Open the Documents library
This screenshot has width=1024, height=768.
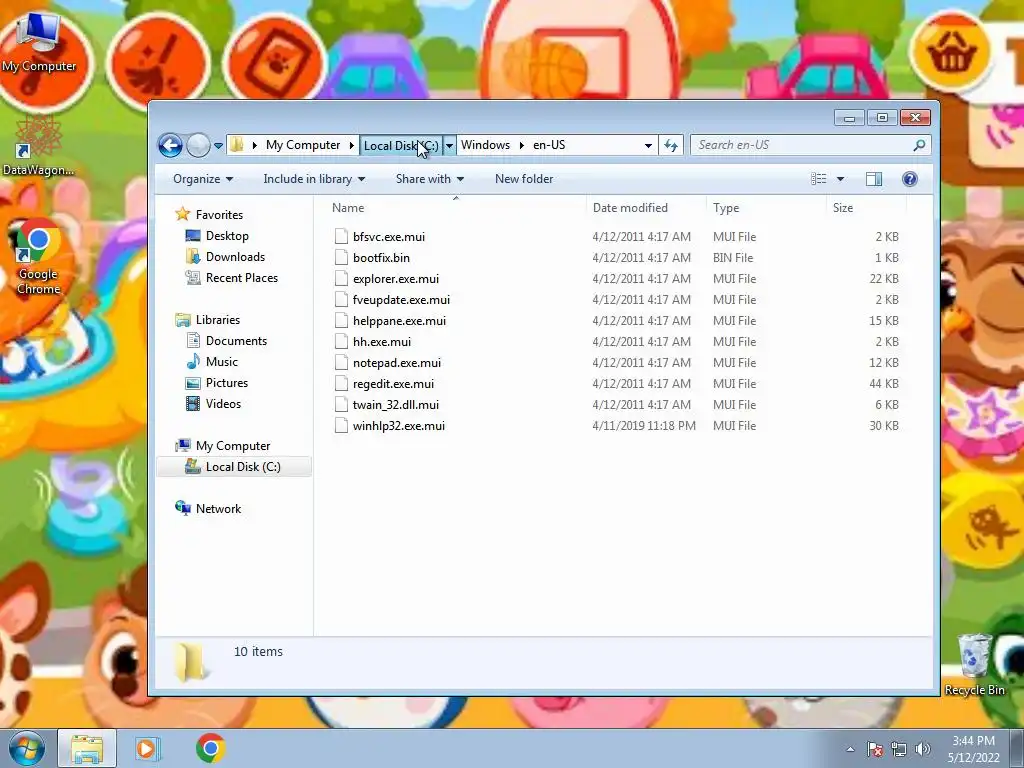[236, 341]
